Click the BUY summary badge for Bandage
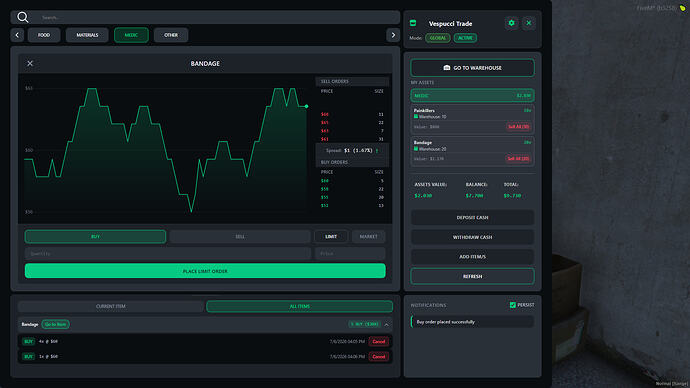This screenshot has width=690, height=388. pos(364,325)
